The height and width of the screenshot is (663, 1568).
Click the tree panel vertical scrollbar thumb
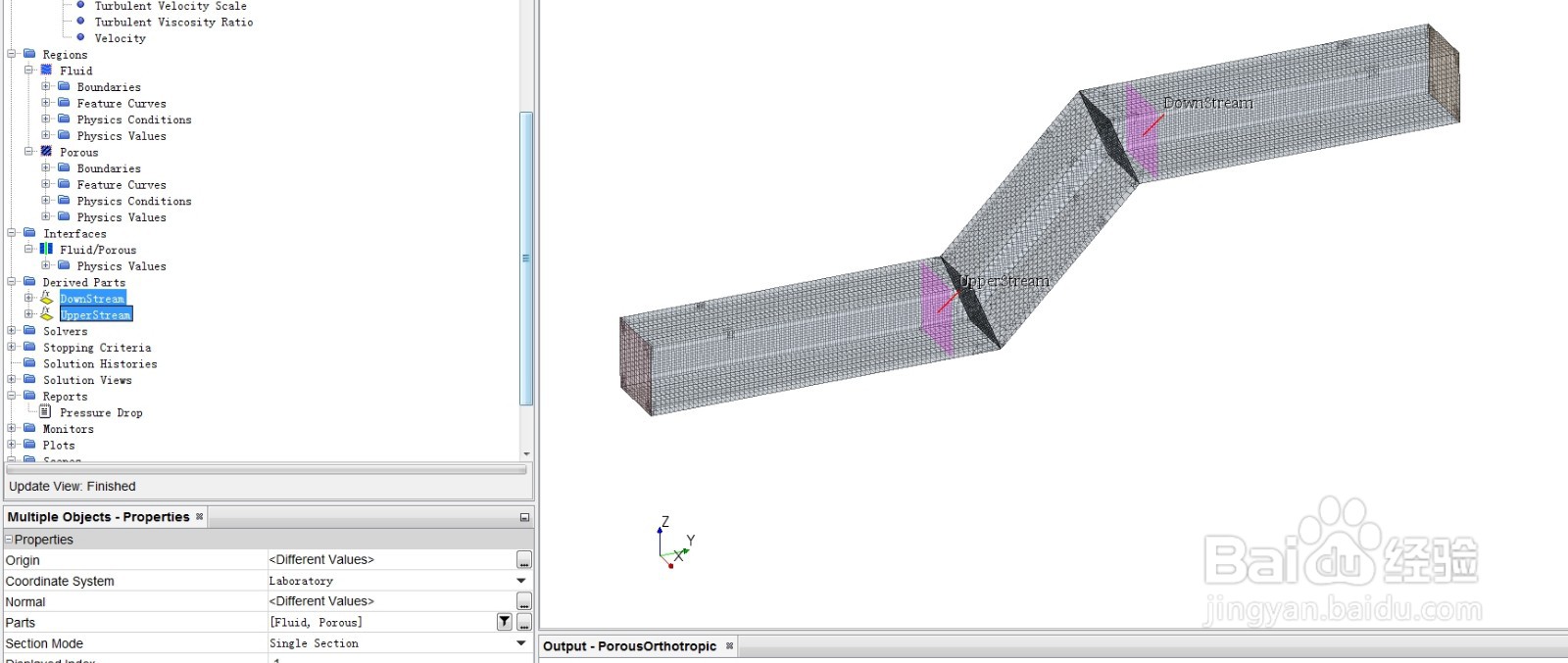[x=526, y=258]
